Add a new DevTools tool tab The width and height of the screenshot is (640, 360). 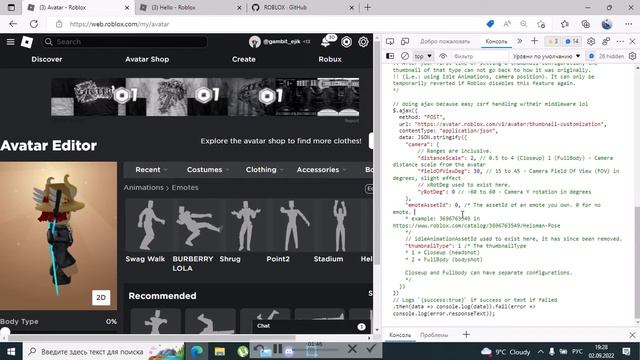534,41
